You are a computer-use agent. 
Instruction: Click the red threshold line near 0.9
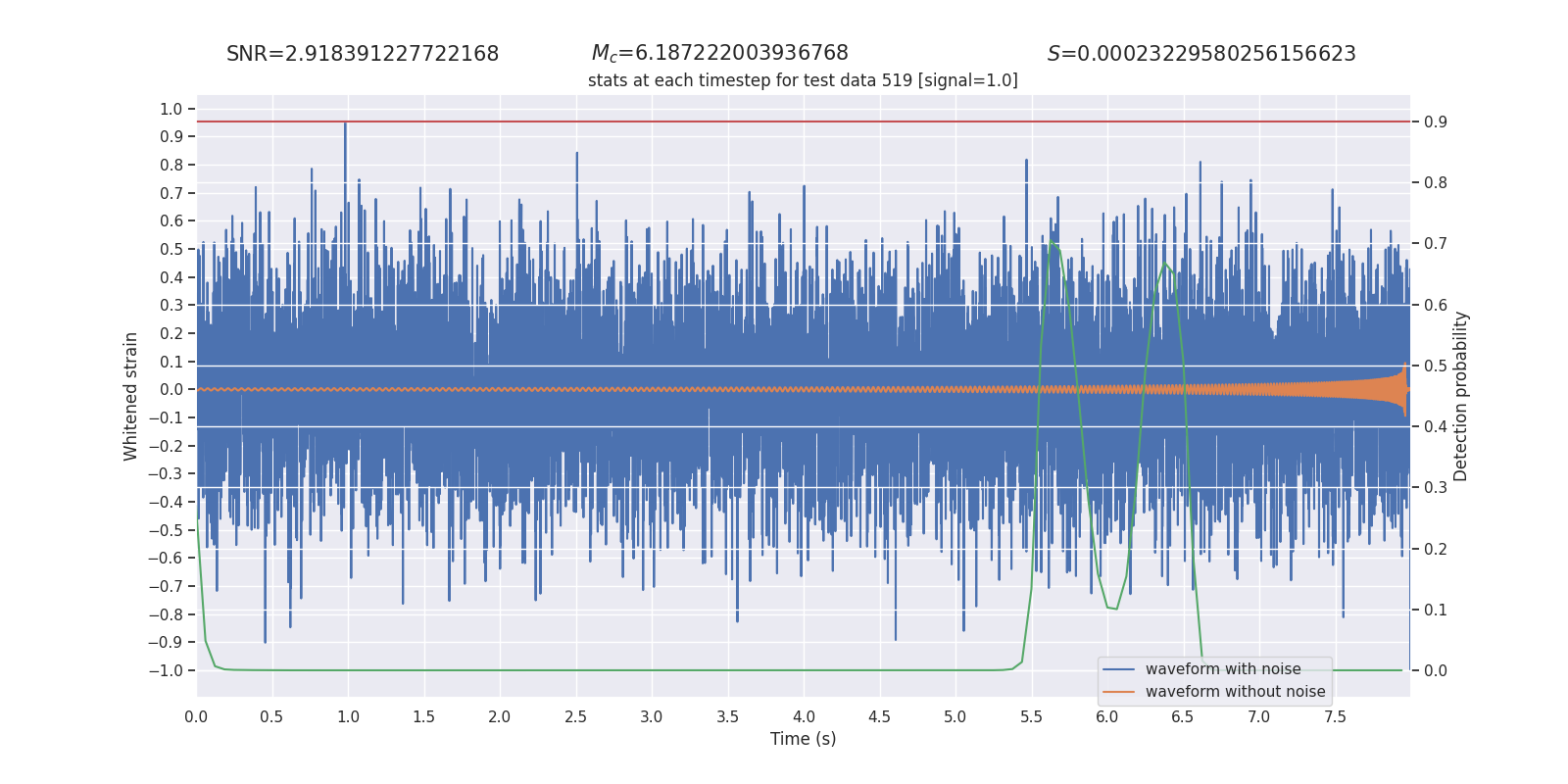[x=804, y=122]
